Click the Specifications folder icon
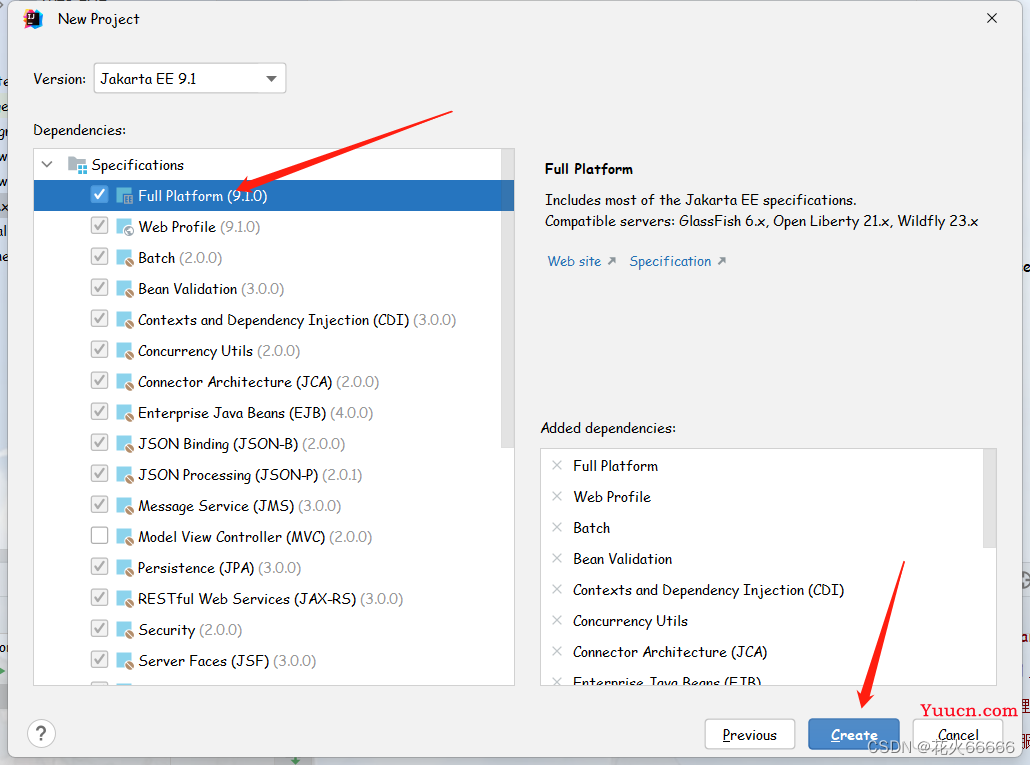Image resolution: width=1030 pixels, height=765 pixels. click(78, 165)
